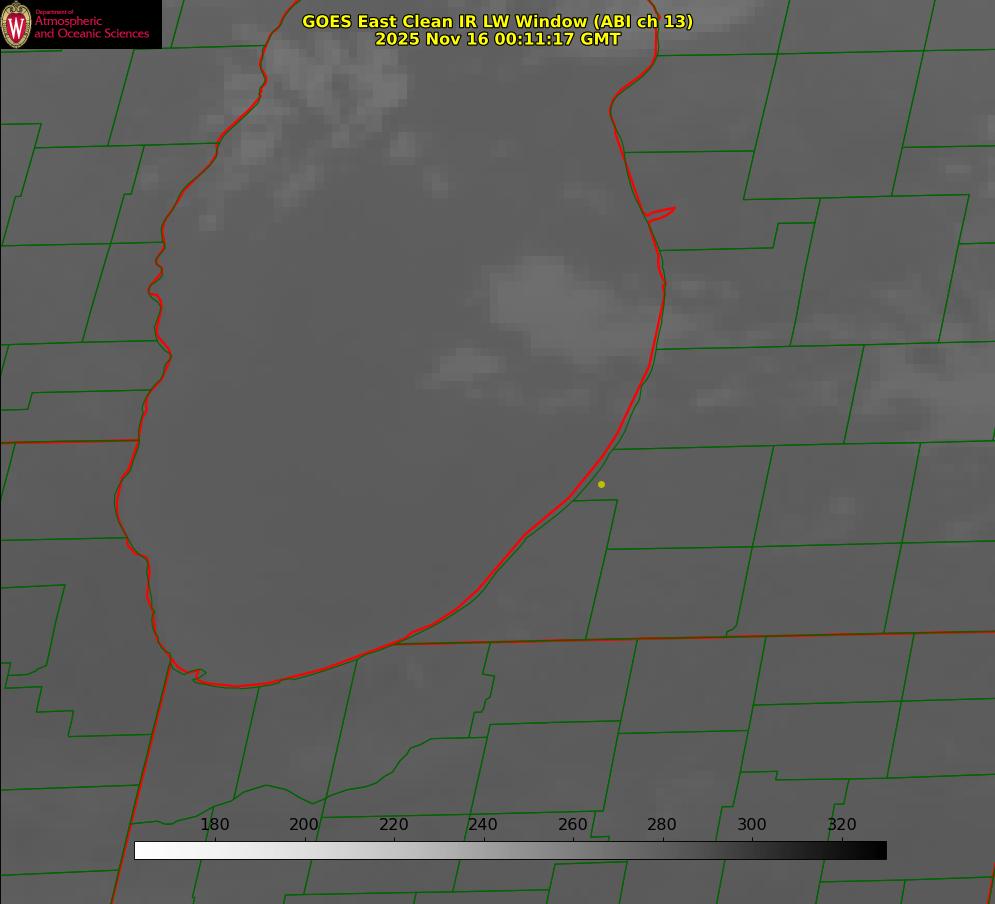Image resolution: width=995 pixels, height=904 pixels.
Task: Click the 220 tick label
Action: pos(394,825)
